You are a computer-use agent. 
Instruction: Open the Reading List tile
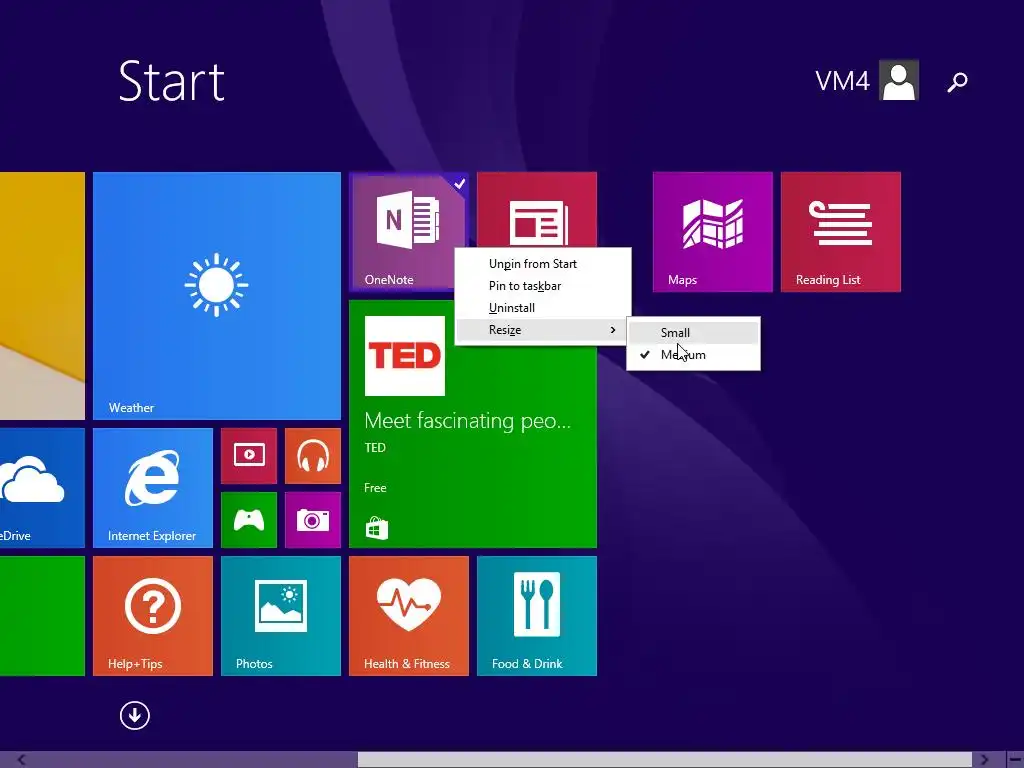[840, 232]
